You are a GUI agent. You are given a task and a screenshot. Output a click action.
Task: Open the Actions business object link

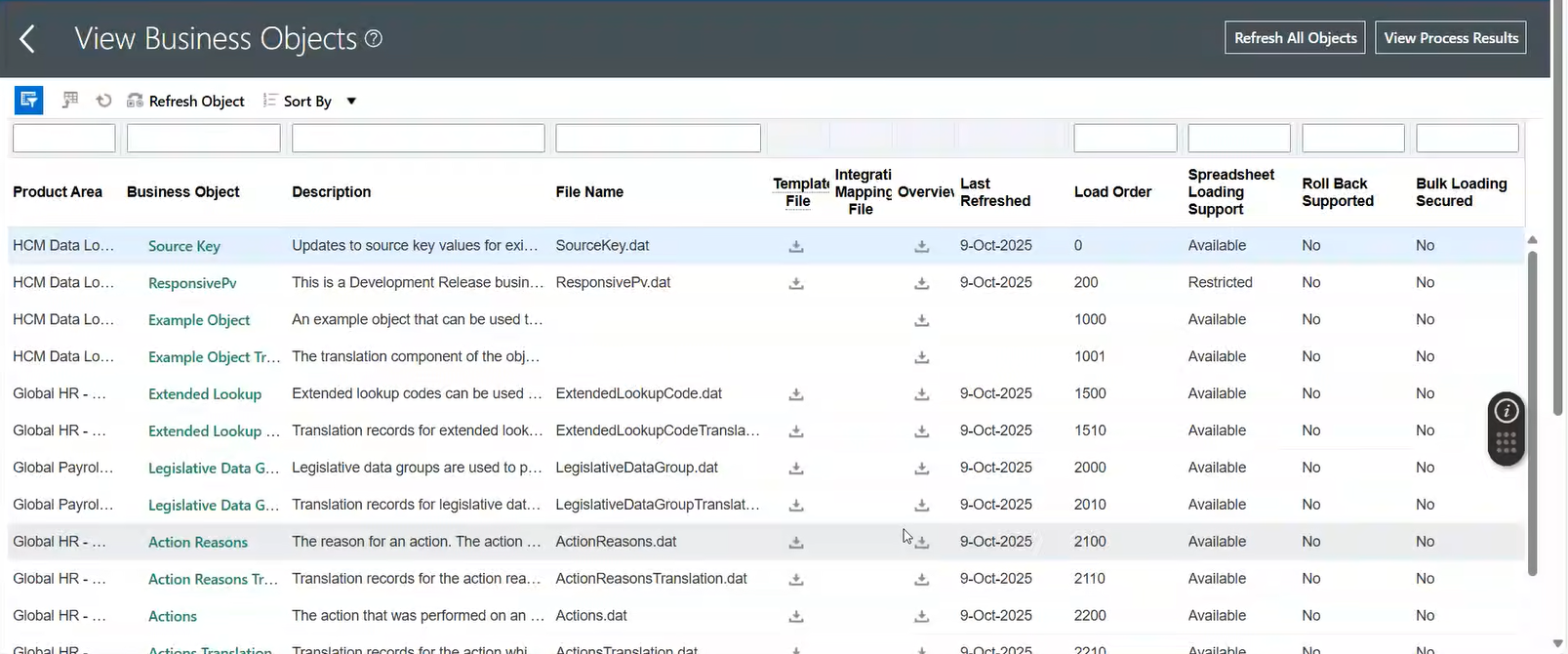coord(173,617)
